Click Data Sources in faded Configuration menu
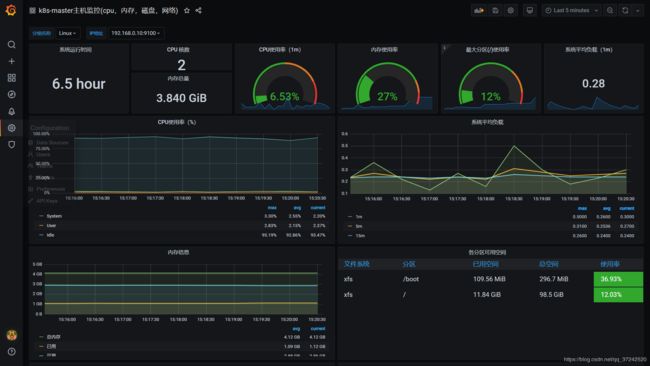The height and width of the screenshot is (366, 650). click(x=51, y=142)
